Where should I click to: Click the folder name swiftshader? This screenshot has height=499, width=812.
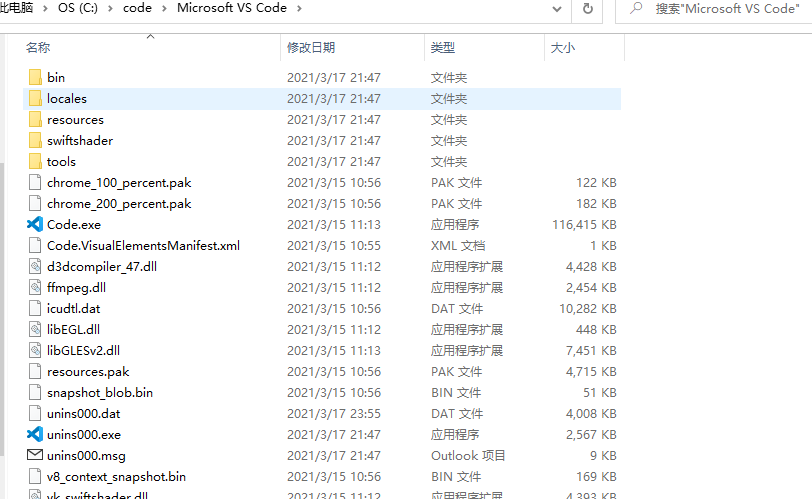click(80, 140)
